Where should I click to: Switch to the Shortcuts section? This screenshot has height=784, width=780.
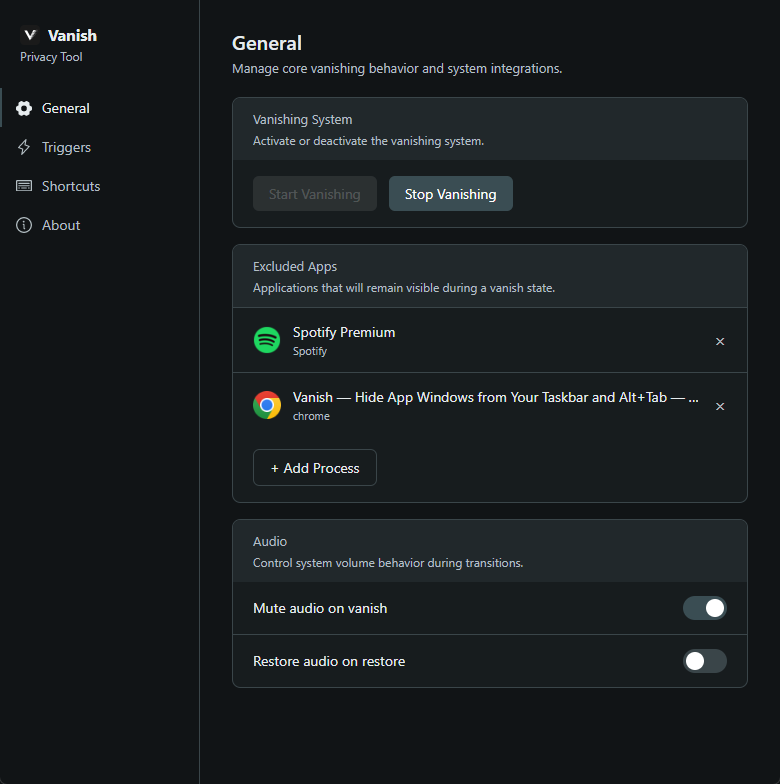pos(100,186)
